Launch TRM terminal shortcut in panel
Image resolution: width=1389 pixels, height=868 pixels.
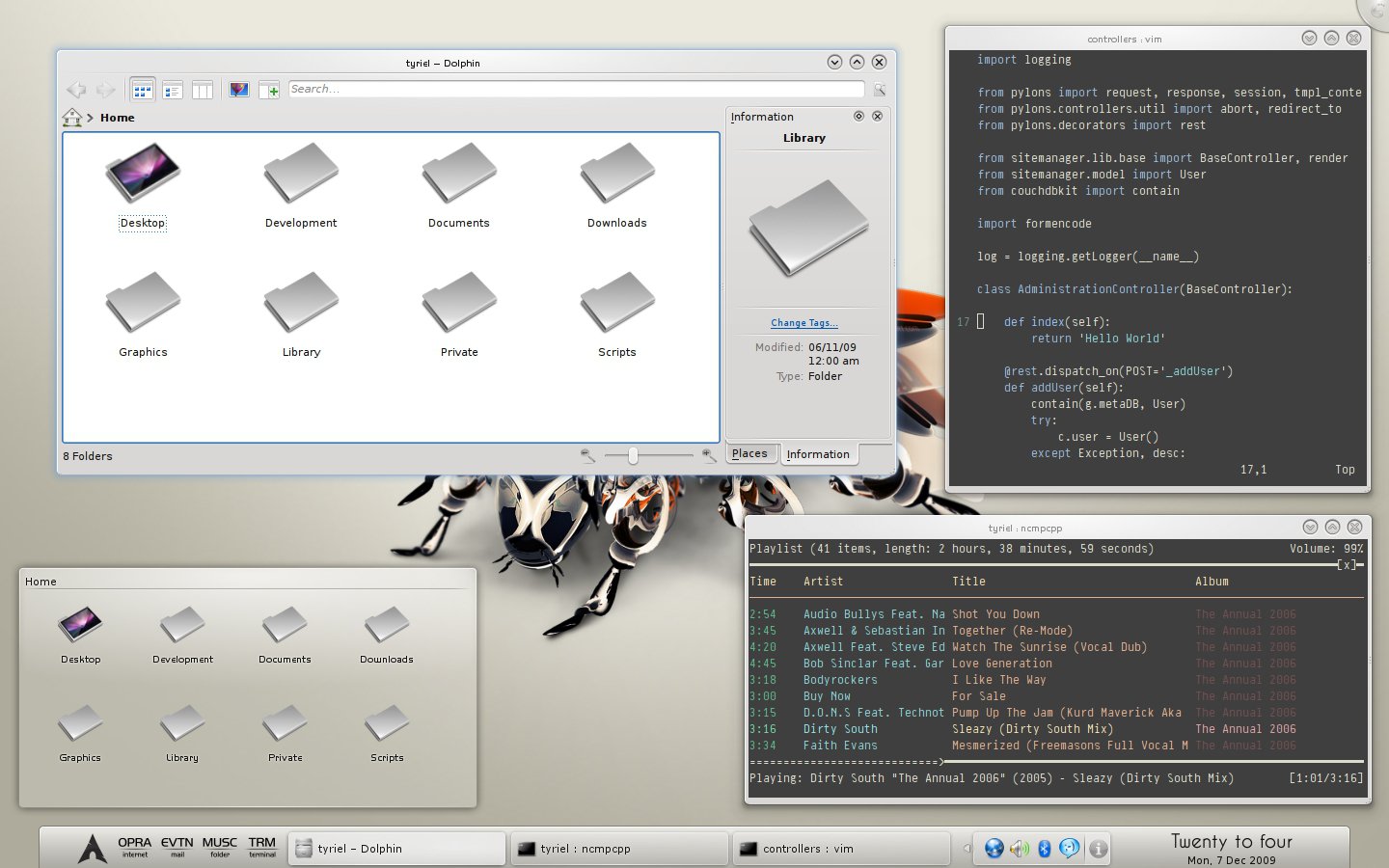(x=262, y=847)
